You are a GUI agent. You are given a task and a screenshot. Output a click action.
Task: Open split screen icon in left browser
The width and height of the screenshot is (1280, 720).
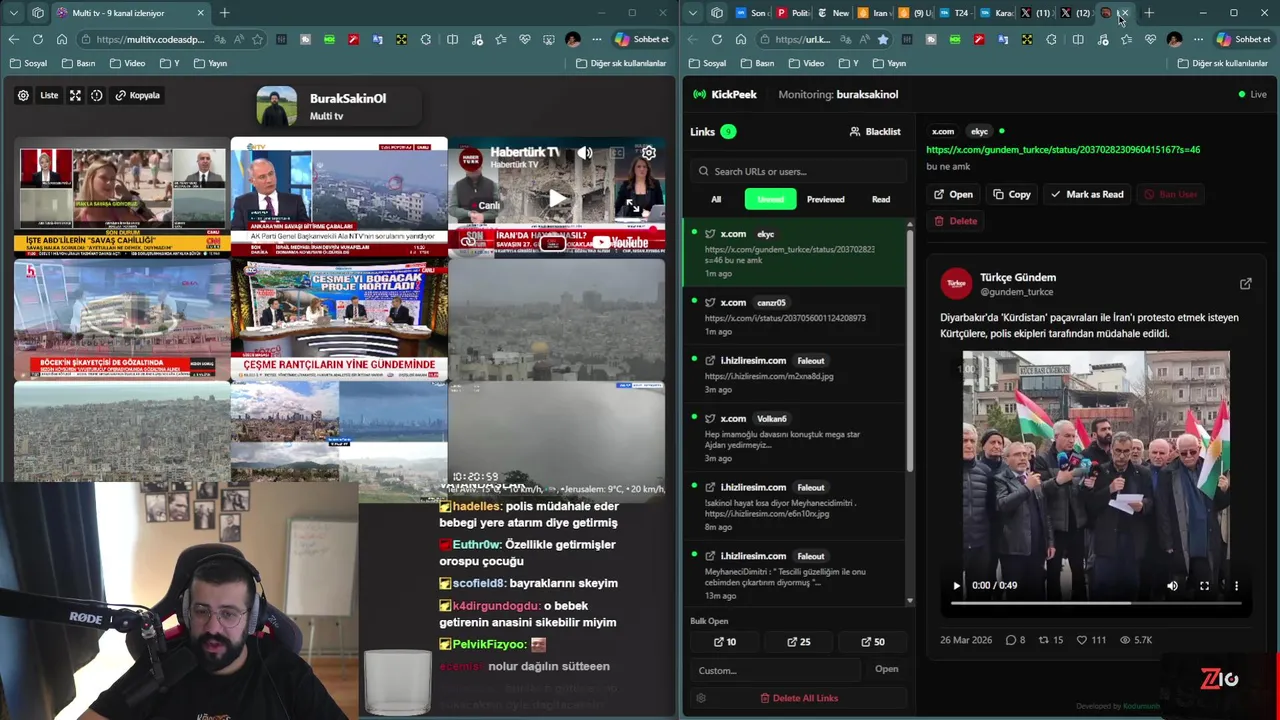pyautogui.click(x=452, y=39)
